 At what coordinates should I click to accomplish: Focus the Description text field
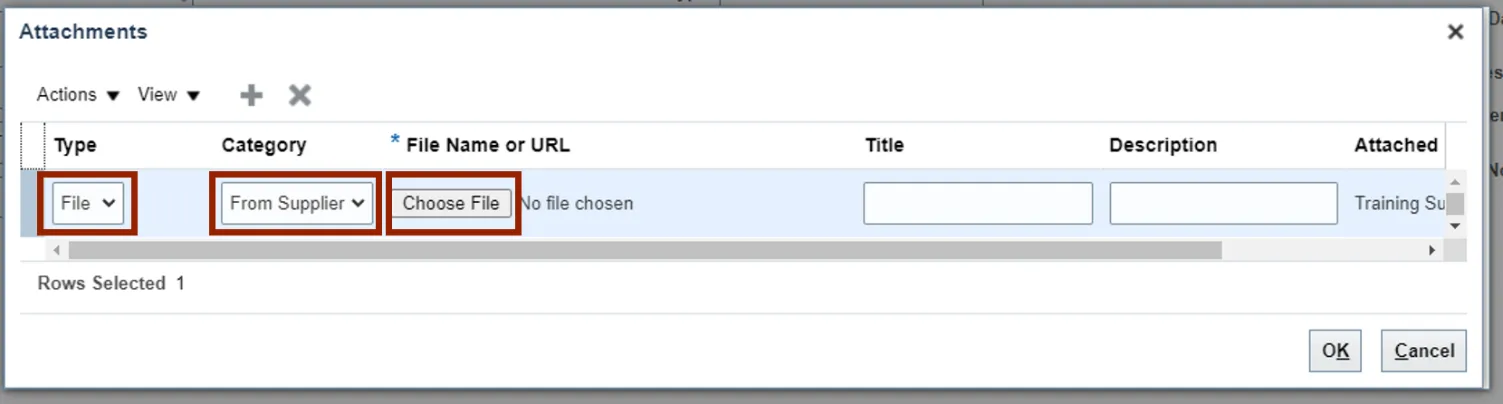[x=1223, y=203]
